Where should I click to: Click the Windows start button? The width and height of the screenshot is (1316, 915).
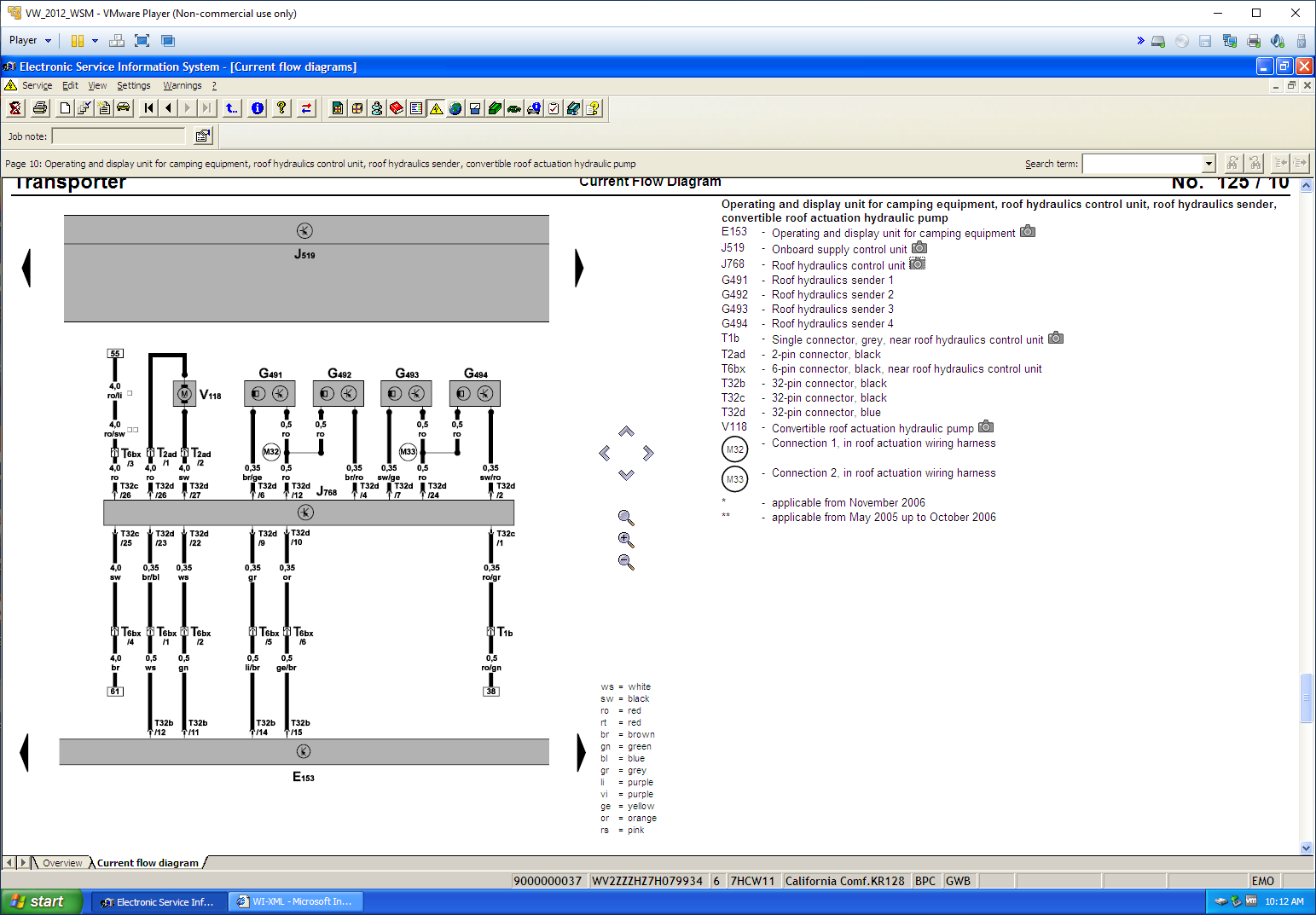40,901
